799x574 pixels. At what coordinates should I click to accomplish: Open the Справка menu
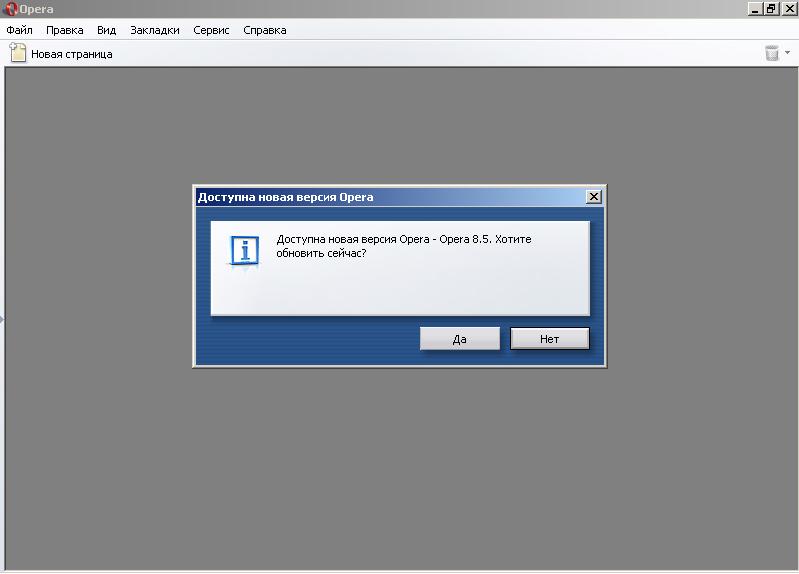click(265, 30)
